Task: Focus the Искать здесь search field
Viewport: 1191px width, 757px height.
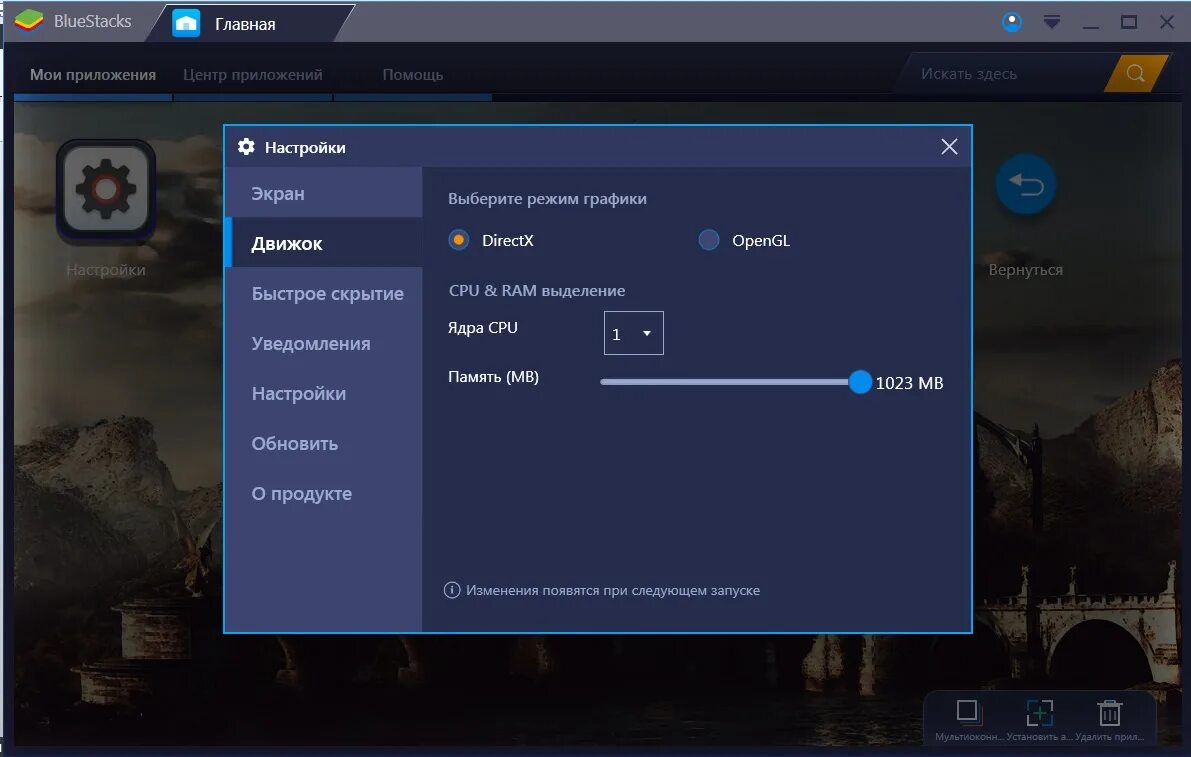Action: (x=1001, y=74)
